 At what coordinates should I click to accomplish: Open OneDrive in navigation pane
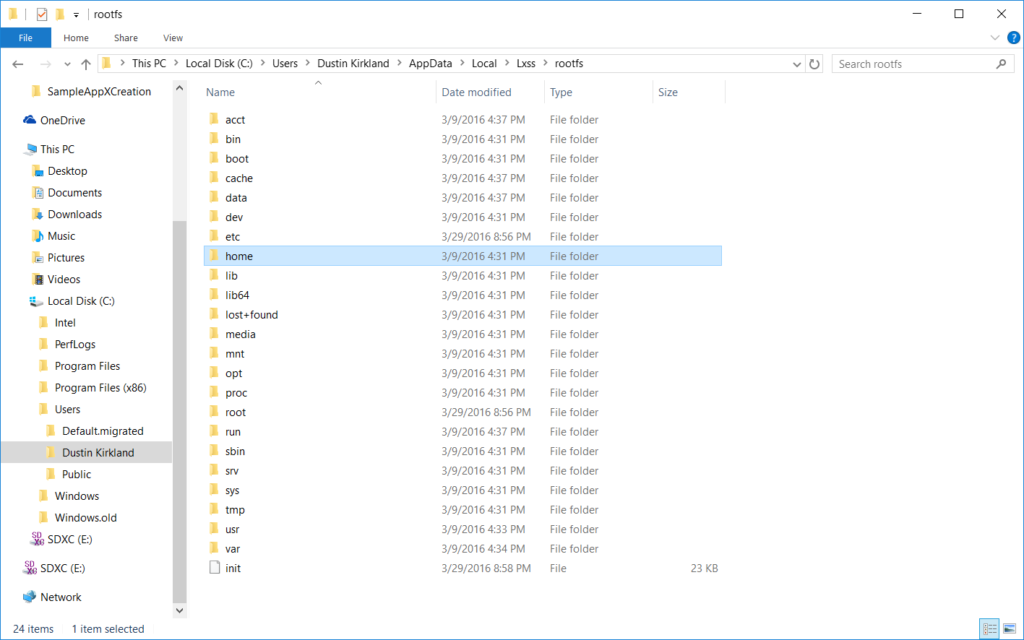click(62, 120)
